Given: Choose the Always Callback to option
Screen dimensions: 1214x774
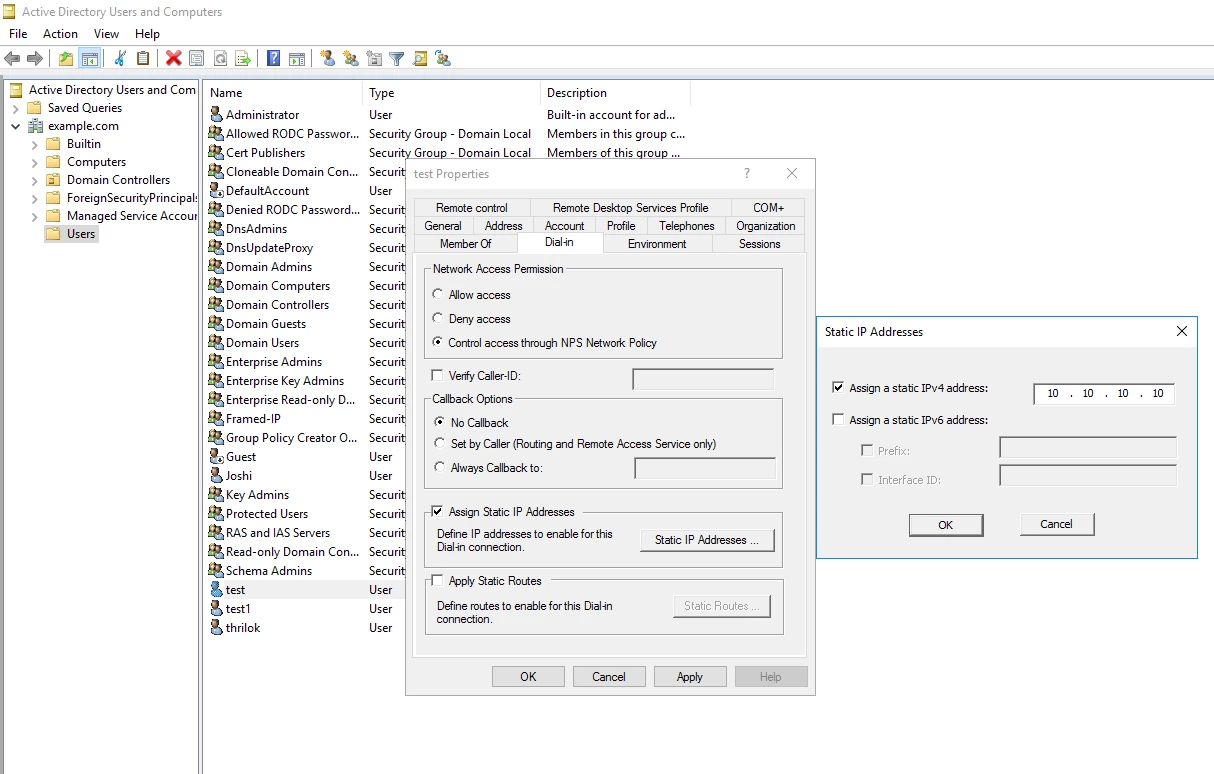Looking at the screenshot, I should pyautogui.click(x=439, y=467).
